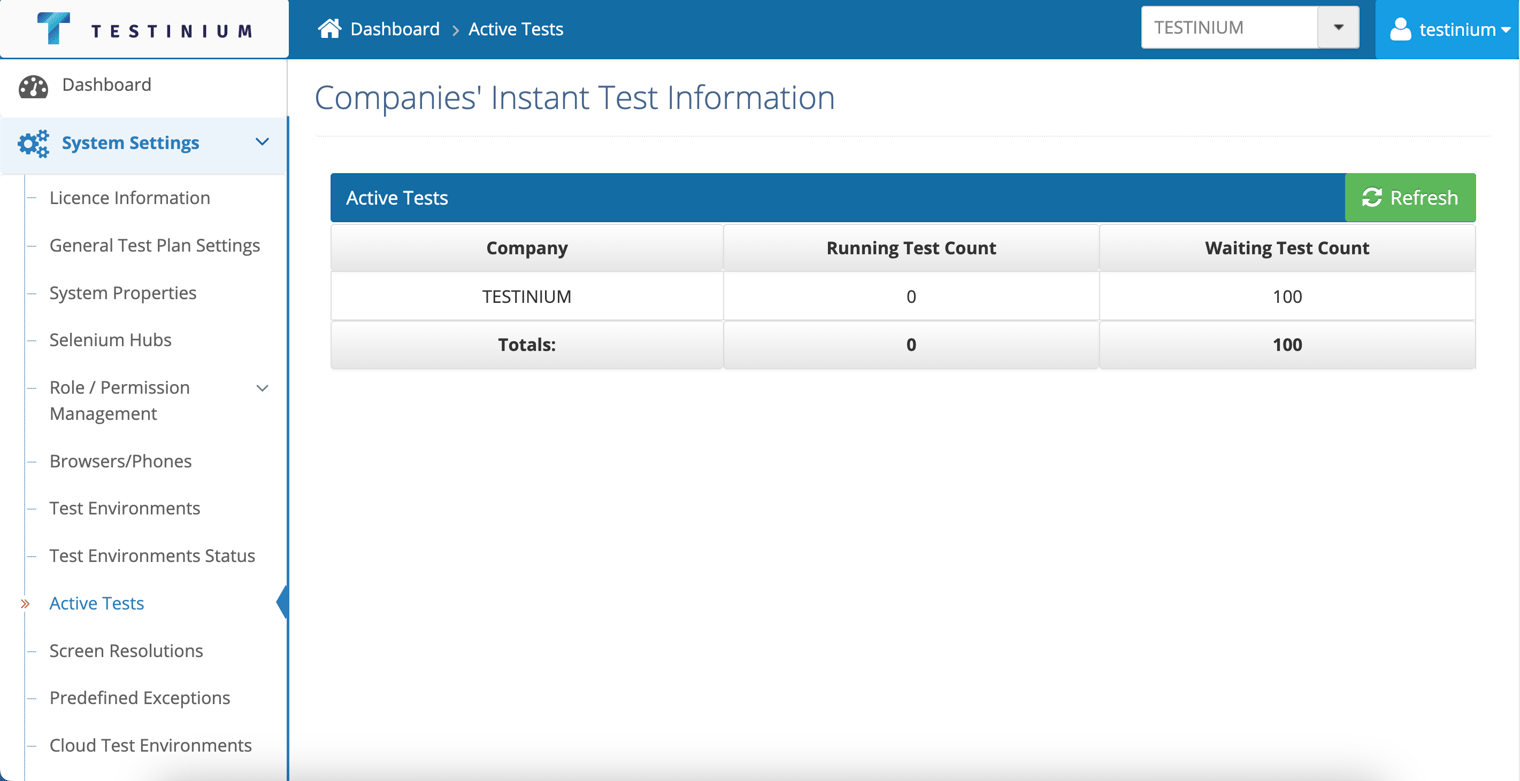Click the Active Tests panel title
Screen dimensions: 1520x781
[x=397, y=198]
